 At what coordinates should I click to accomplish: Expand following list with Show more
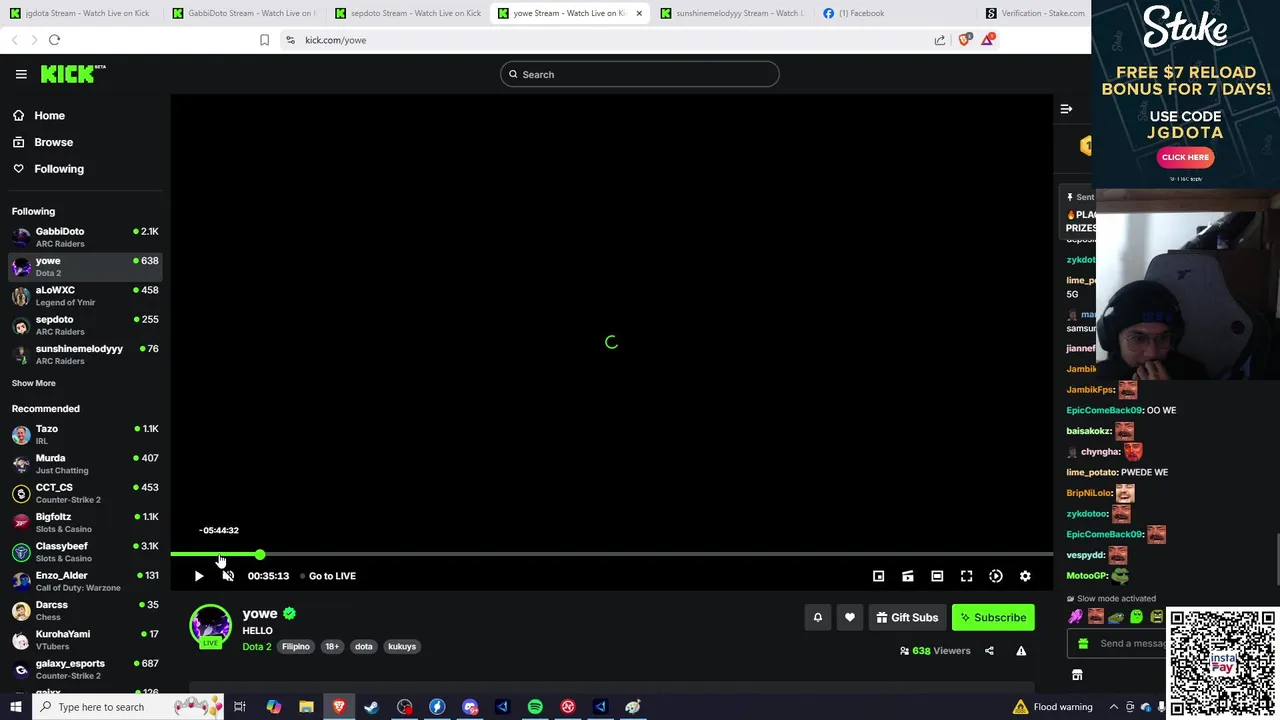click(x=34, y=383)
